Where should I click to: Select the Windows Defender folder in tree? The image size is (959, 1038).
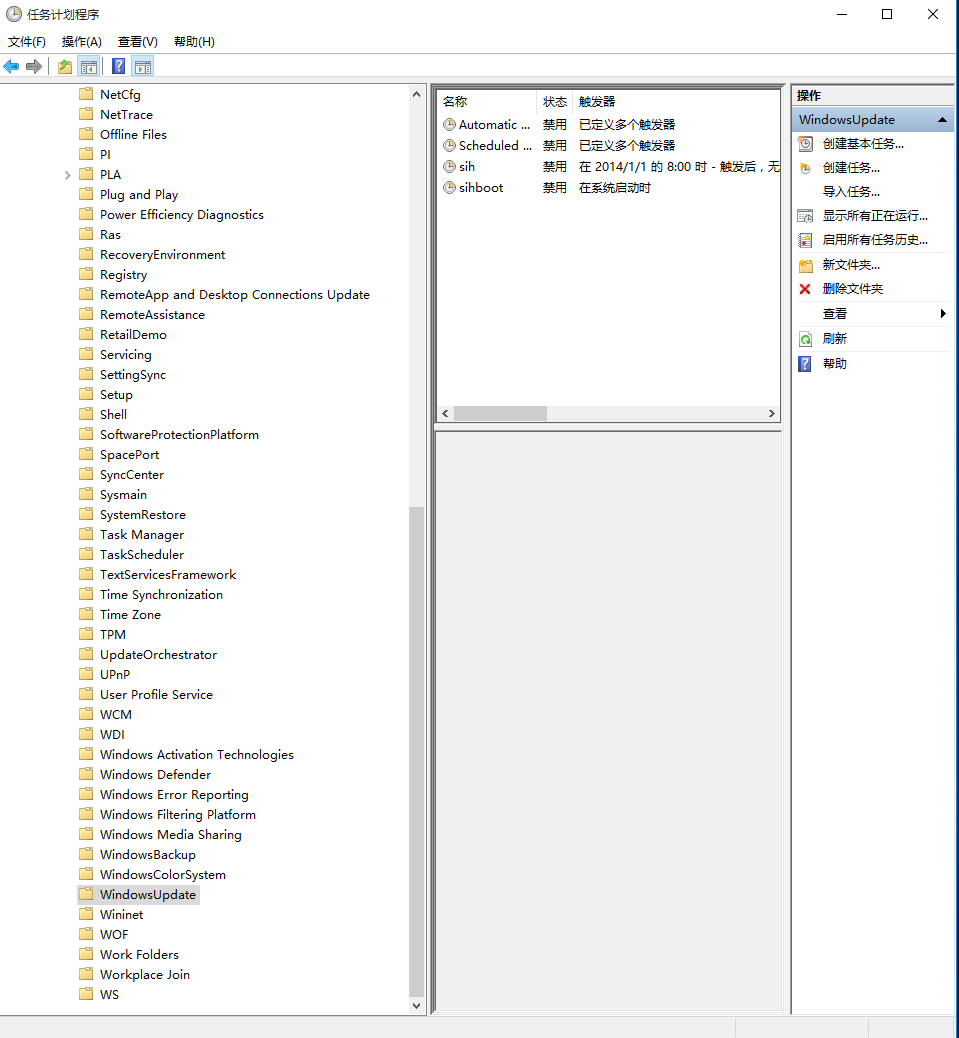pos(155,775)
